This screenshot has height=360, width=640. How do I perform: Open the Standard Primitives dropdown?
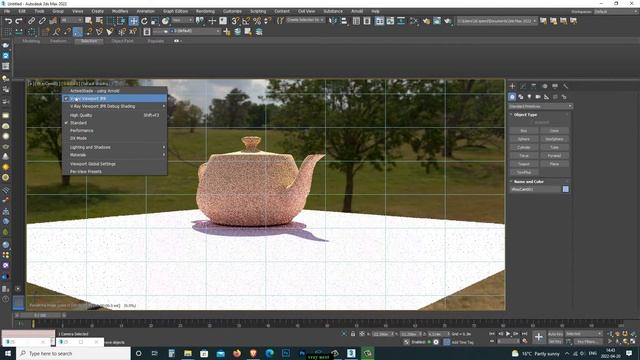[540, 106]
